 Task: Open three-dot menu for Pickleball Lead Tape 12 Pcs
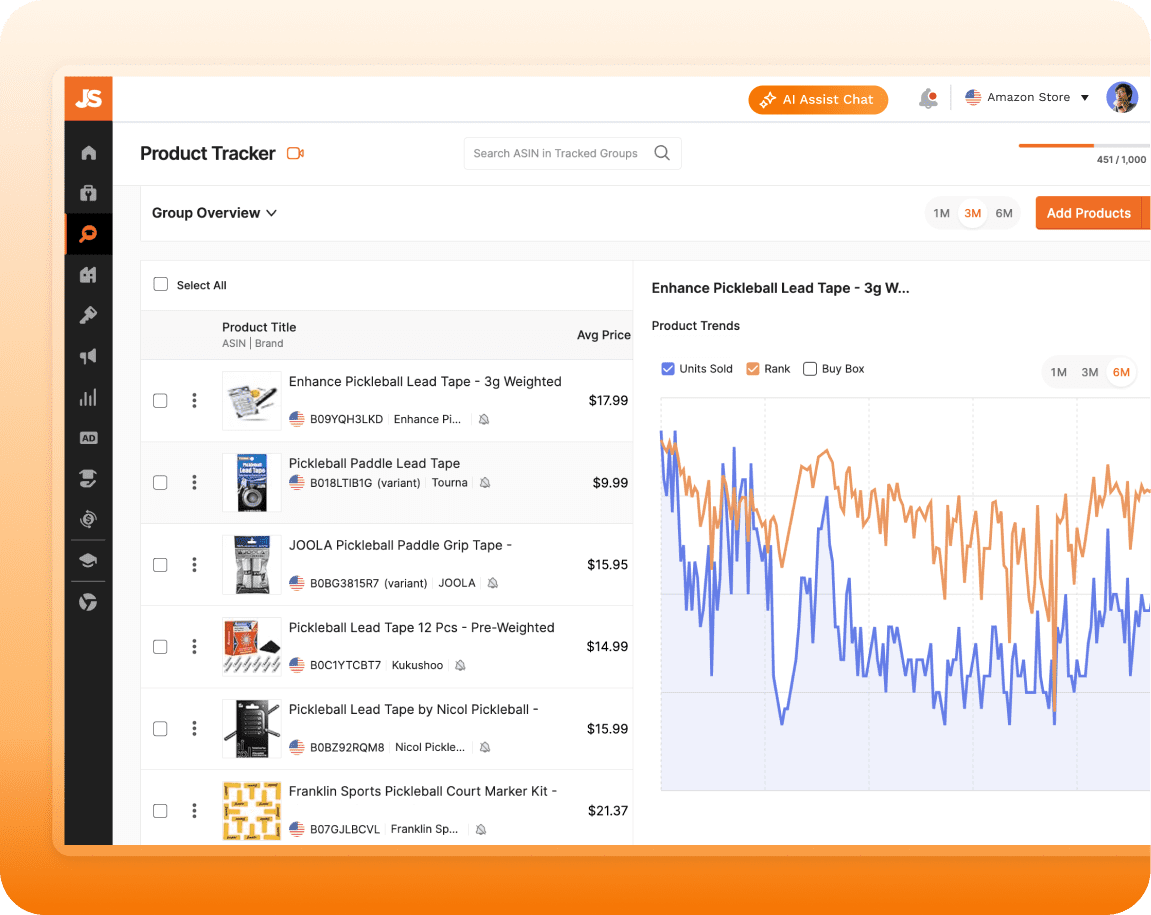coord(195,646)
